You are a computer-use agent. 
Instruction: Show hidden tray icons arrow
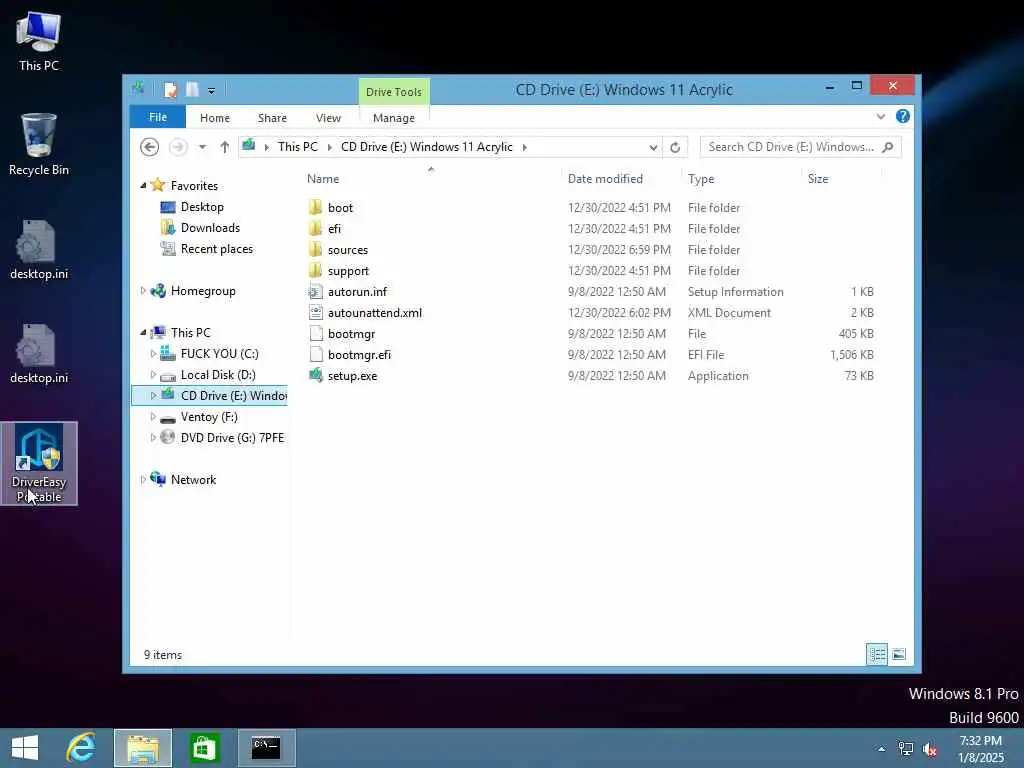[882, 749]
